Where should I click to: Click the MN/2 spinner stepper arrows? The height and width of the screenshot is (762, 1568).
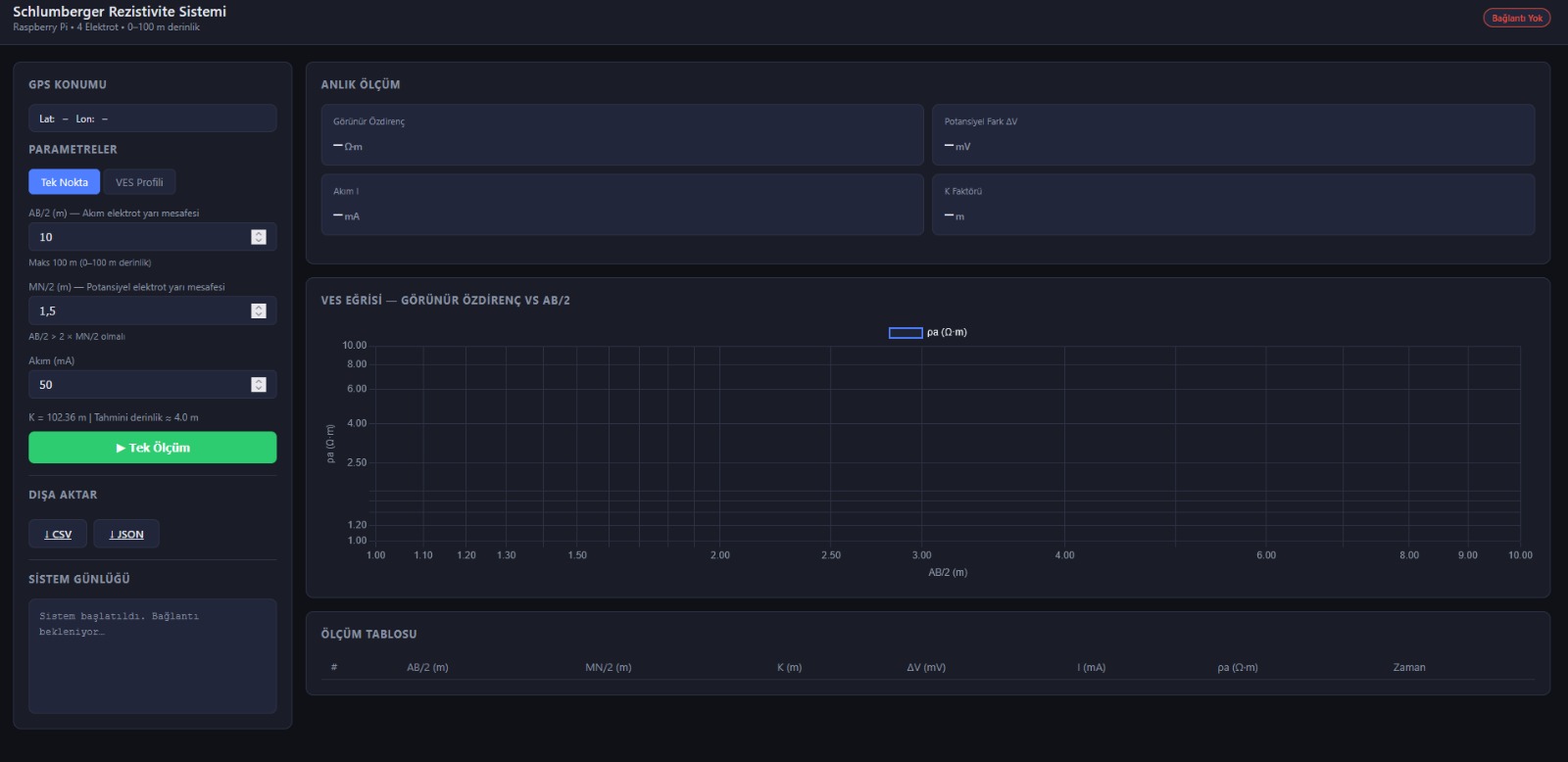click(259, 310)
